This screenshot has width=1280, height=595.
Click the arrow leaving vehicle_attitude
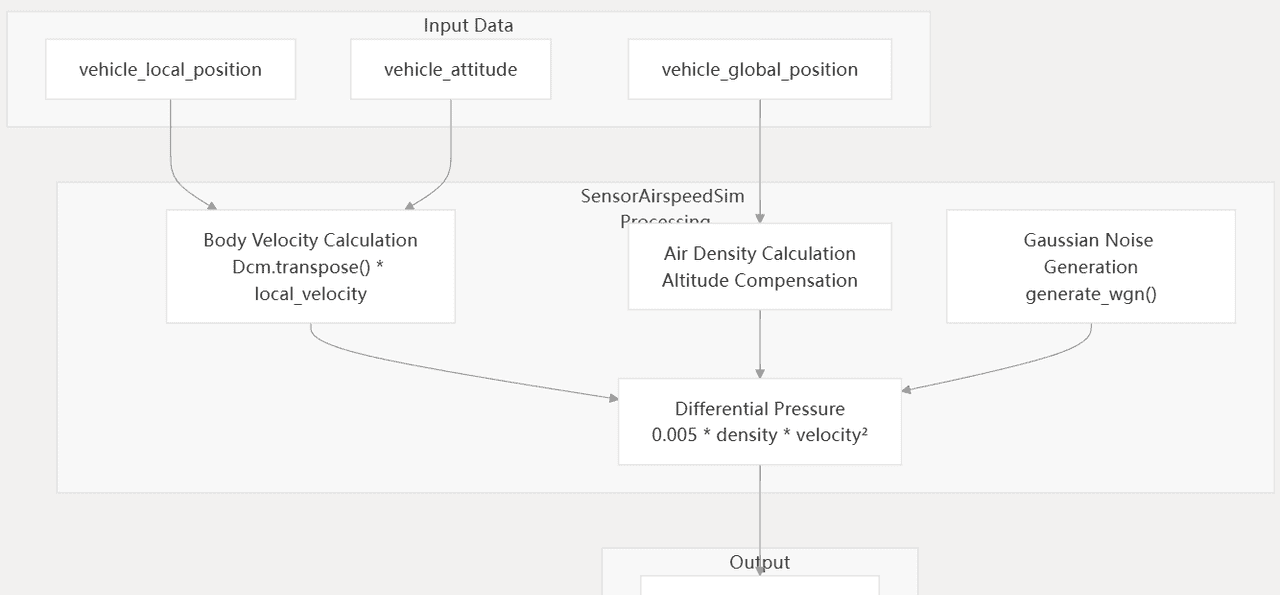451,150
